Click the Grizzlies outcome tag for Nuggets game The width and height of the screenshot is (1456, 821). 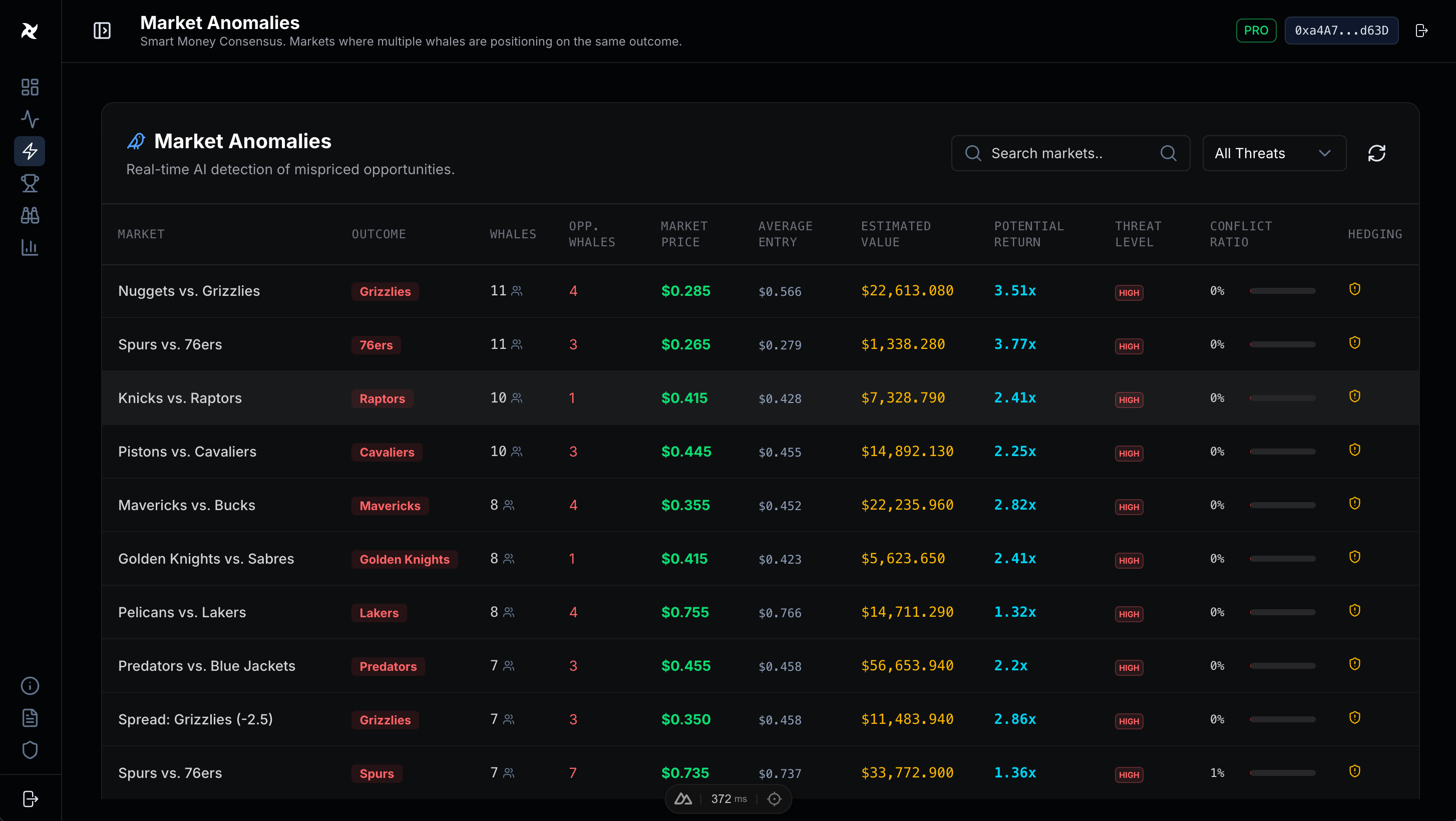point(385,291)
